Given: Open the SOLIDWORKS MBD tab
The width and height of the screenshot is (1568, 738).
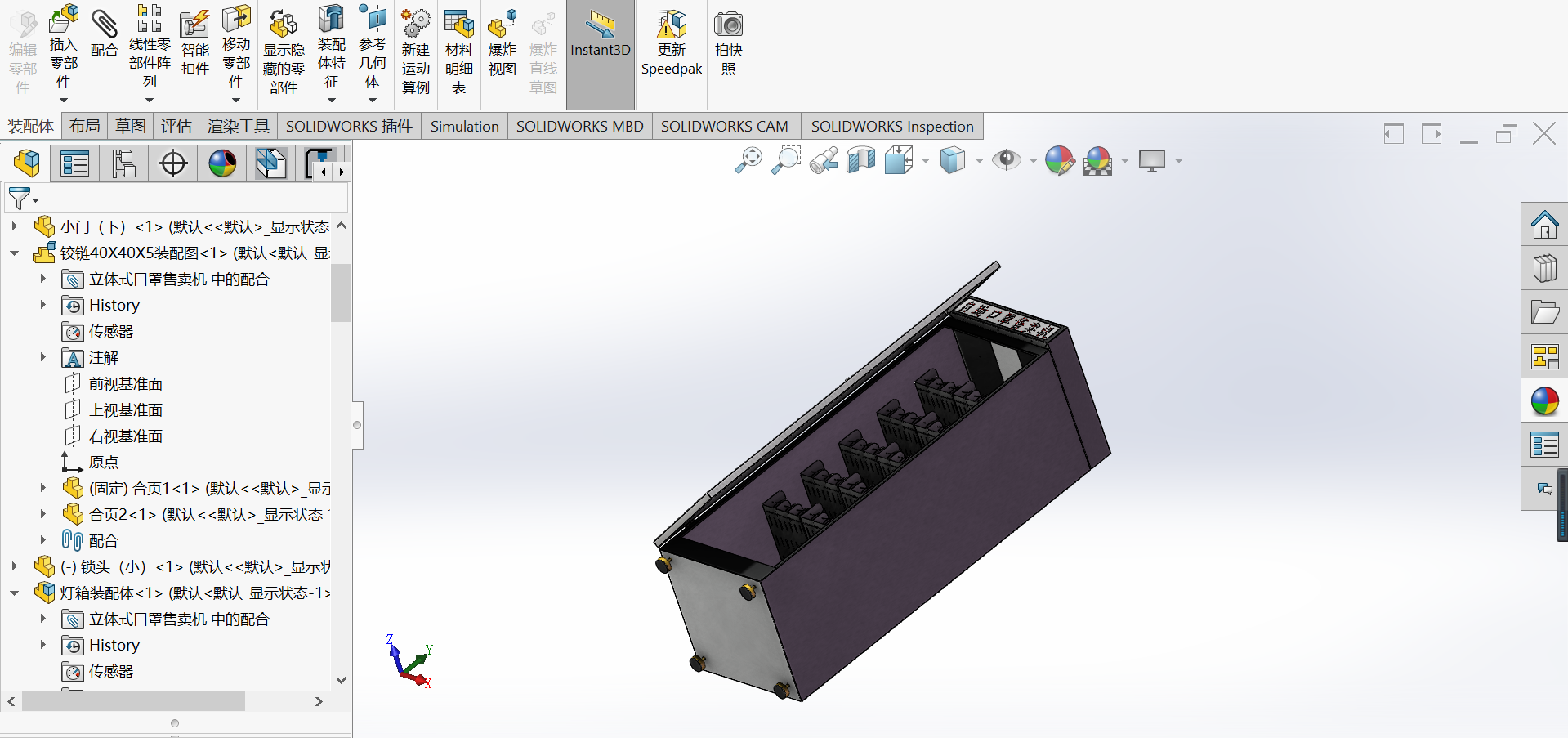Looking at the screenshot, I should coord(580,126).
